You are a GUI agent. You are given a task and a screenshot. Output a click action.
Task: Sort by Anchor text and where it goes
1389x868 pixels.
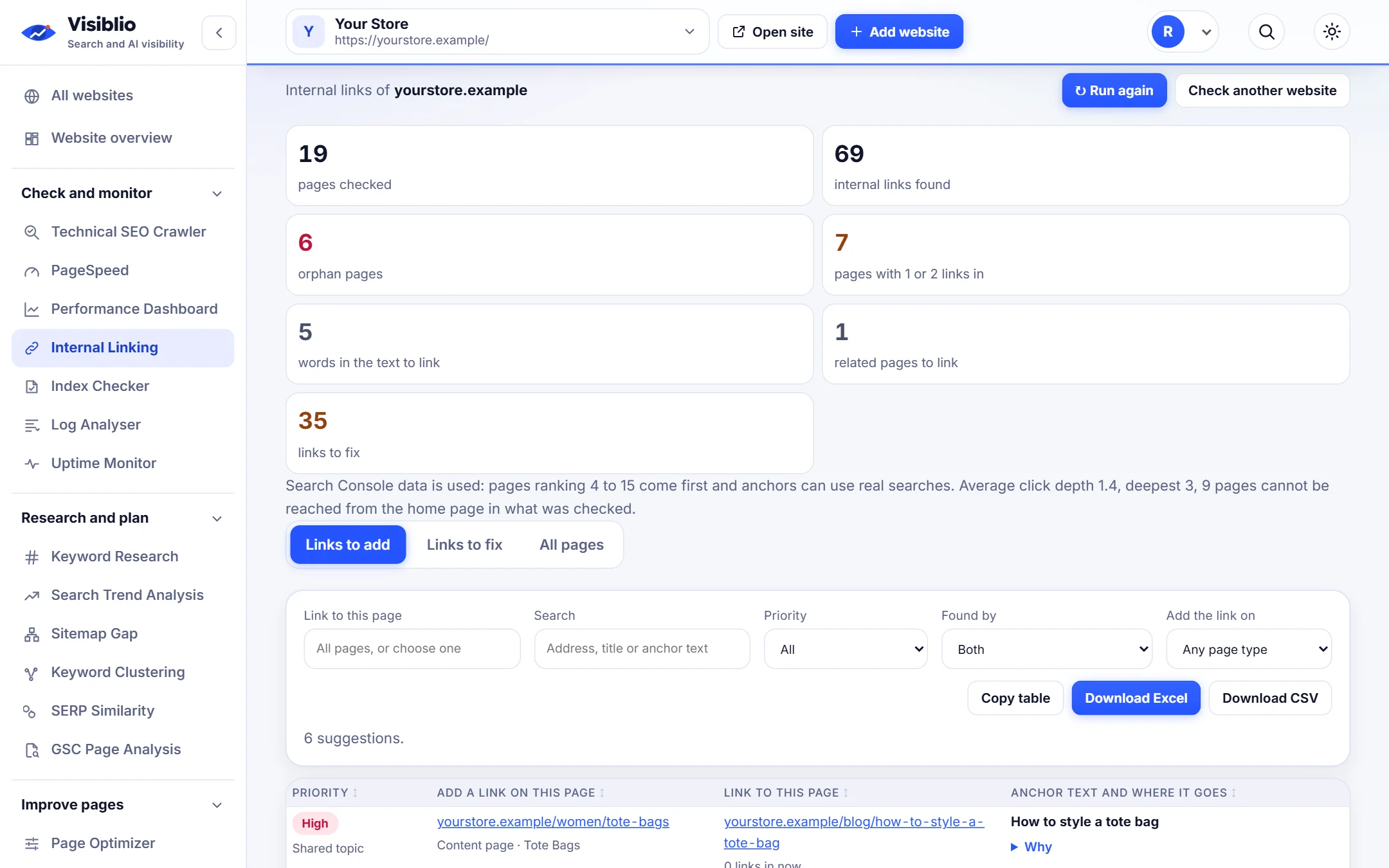pos(1123,793)
